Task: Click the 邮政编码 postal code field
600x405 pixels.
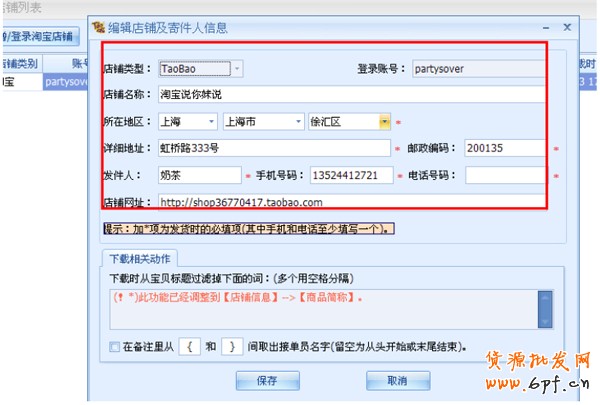Action: tap(504, 148)
